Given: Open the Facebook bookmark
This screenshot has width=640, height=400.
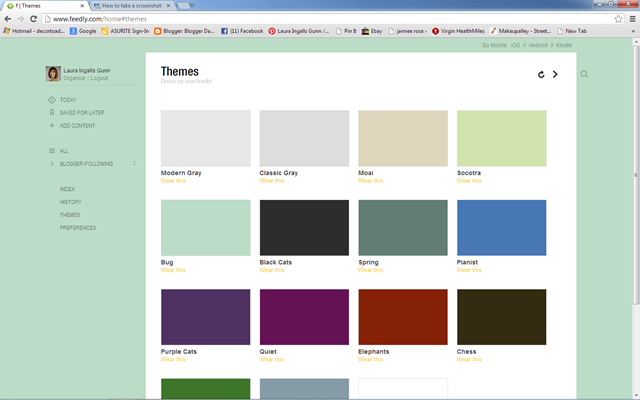Looking at the screenshot, I should pos(242,31).
